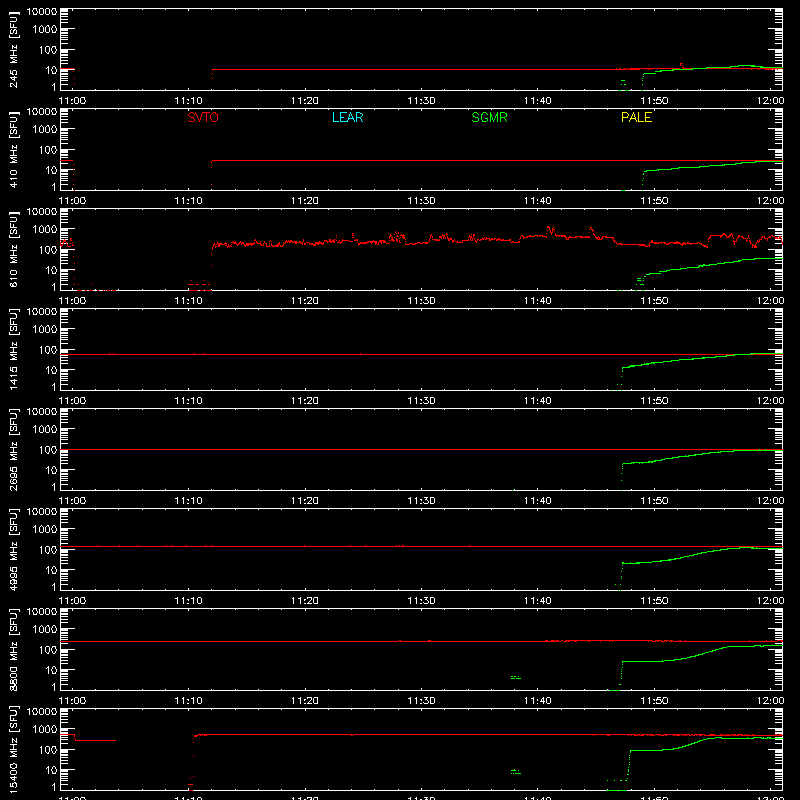Click the 100 tick on 2695 MHz axis
This screenshot has height=800, width=800.
pyautogui.click(x=48, y=450)
